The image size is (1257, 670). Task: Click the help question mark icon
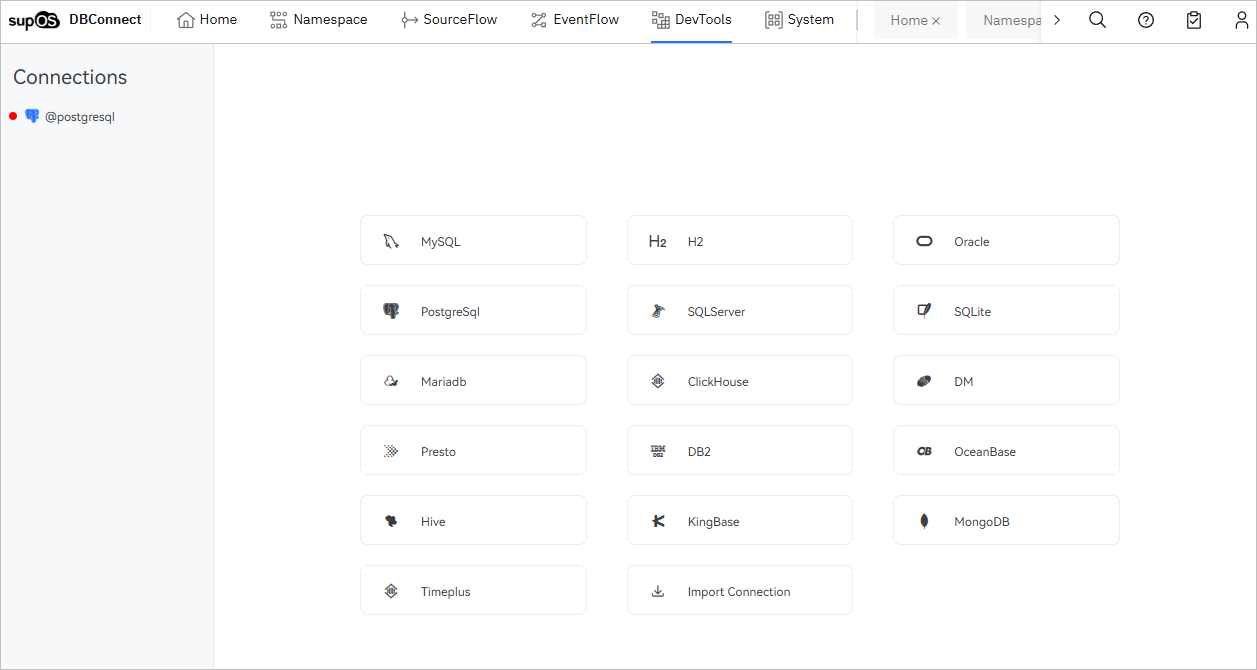click(x=1146, y=20)
